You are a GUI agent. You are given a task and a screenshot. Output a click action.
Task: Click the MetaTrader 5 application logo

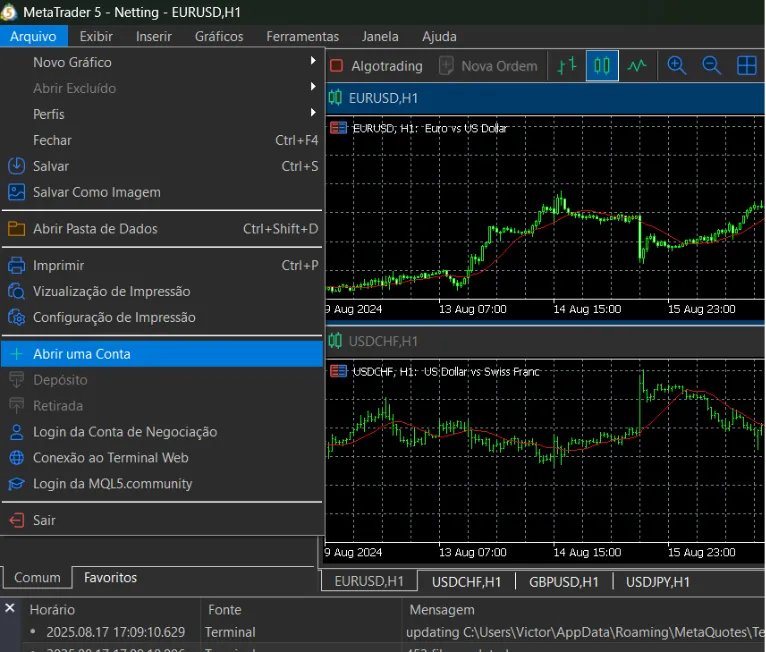(8, 12)
